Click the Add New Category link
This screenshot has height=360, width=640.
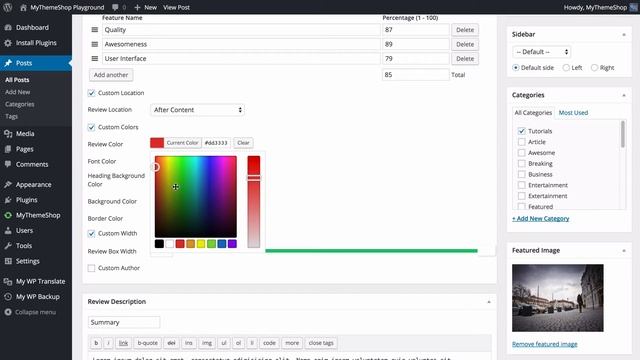tap(540, 219)
